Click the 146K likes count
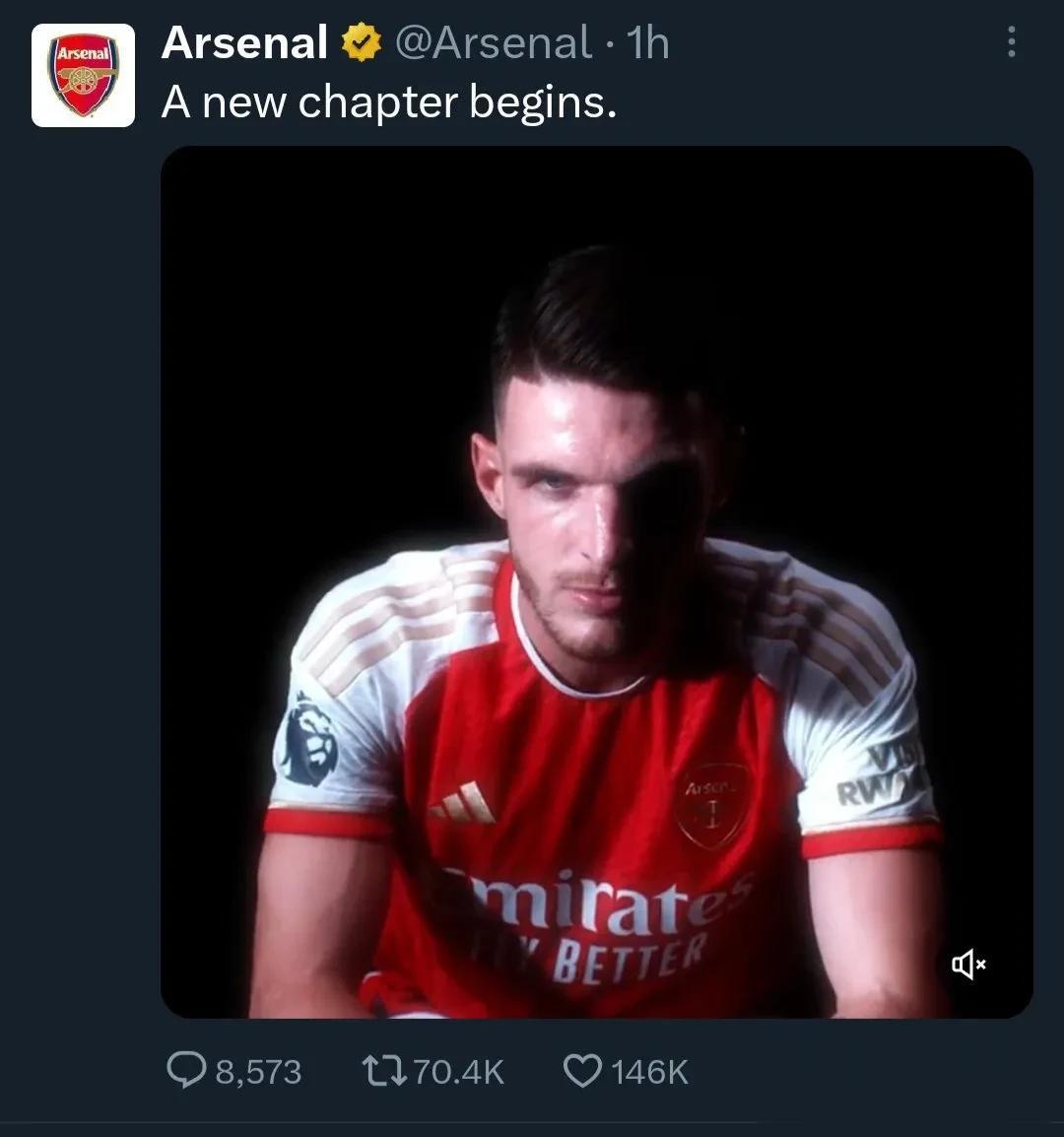The height and width of the screenshot is (1137, 1064). (650, 1072)
